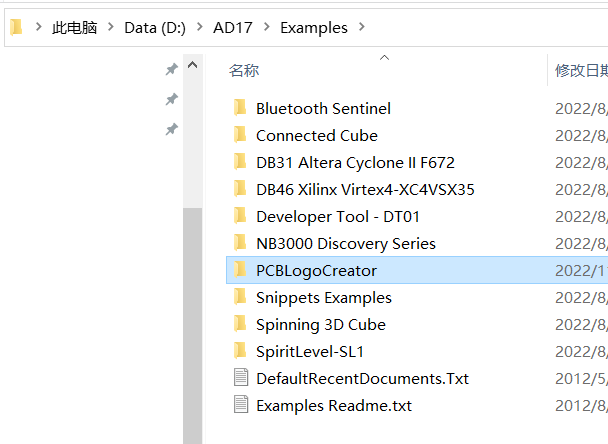This screenshot has width=608, height=444.
Task: Sort by the 修改日期 column header
Action: 581,71
